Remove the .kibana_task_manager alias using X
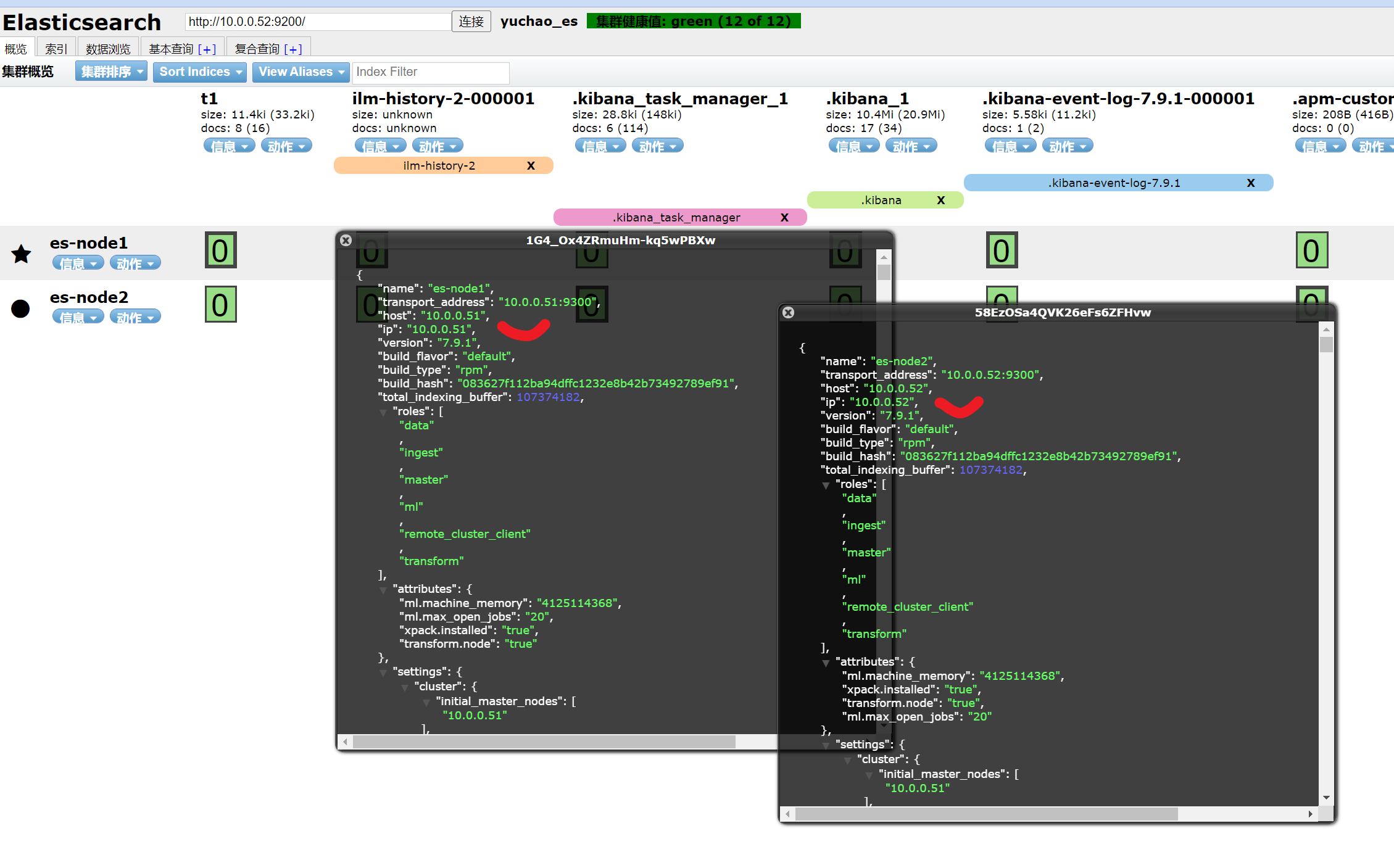Screen dimensions: 1394x868 coord(784,218)
